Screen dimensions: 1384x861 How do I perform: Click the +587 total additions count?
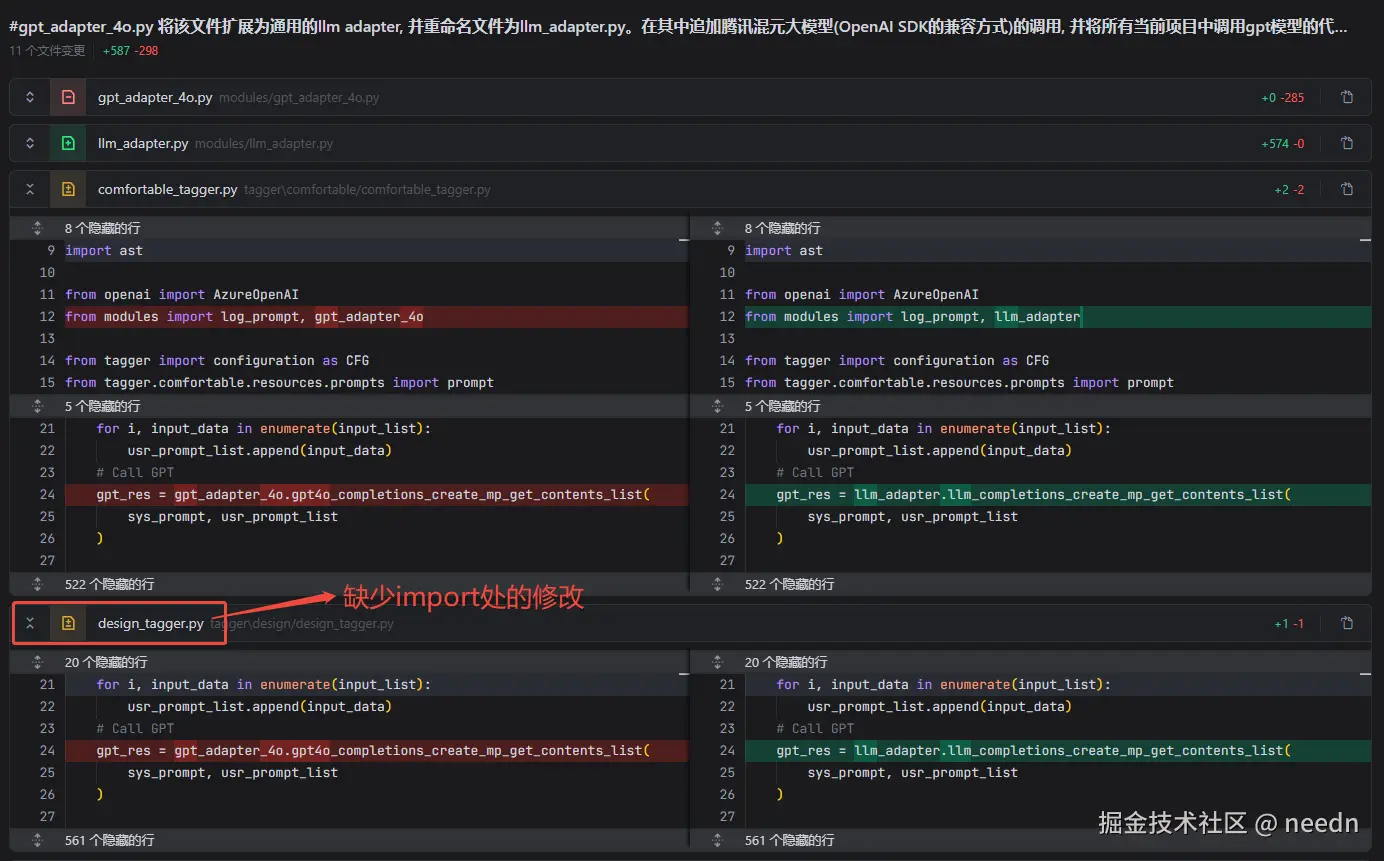(x=116, y=50)
